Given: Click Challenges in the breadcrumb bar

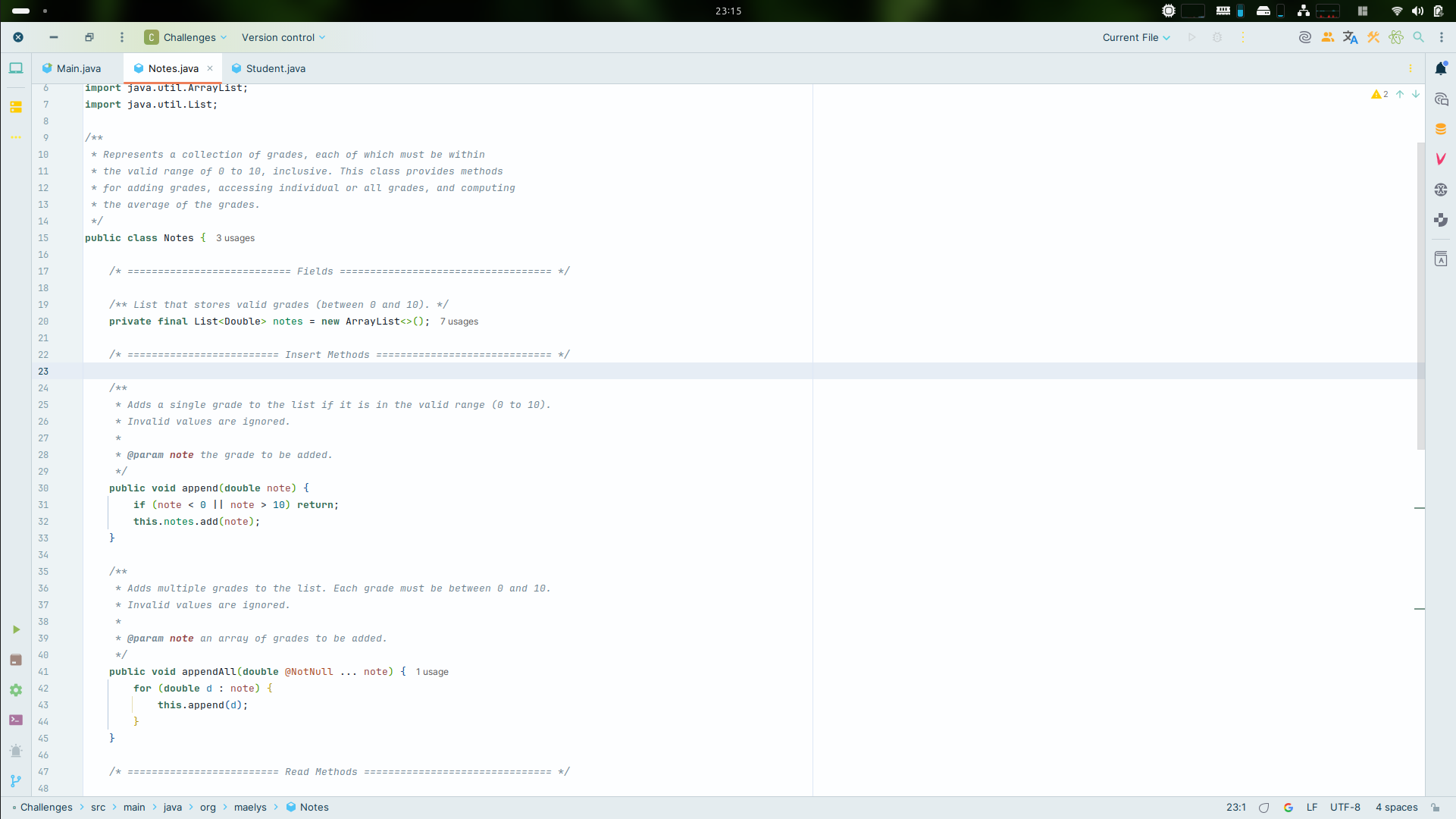Looking at the screenshot, I should click(46, 808).
